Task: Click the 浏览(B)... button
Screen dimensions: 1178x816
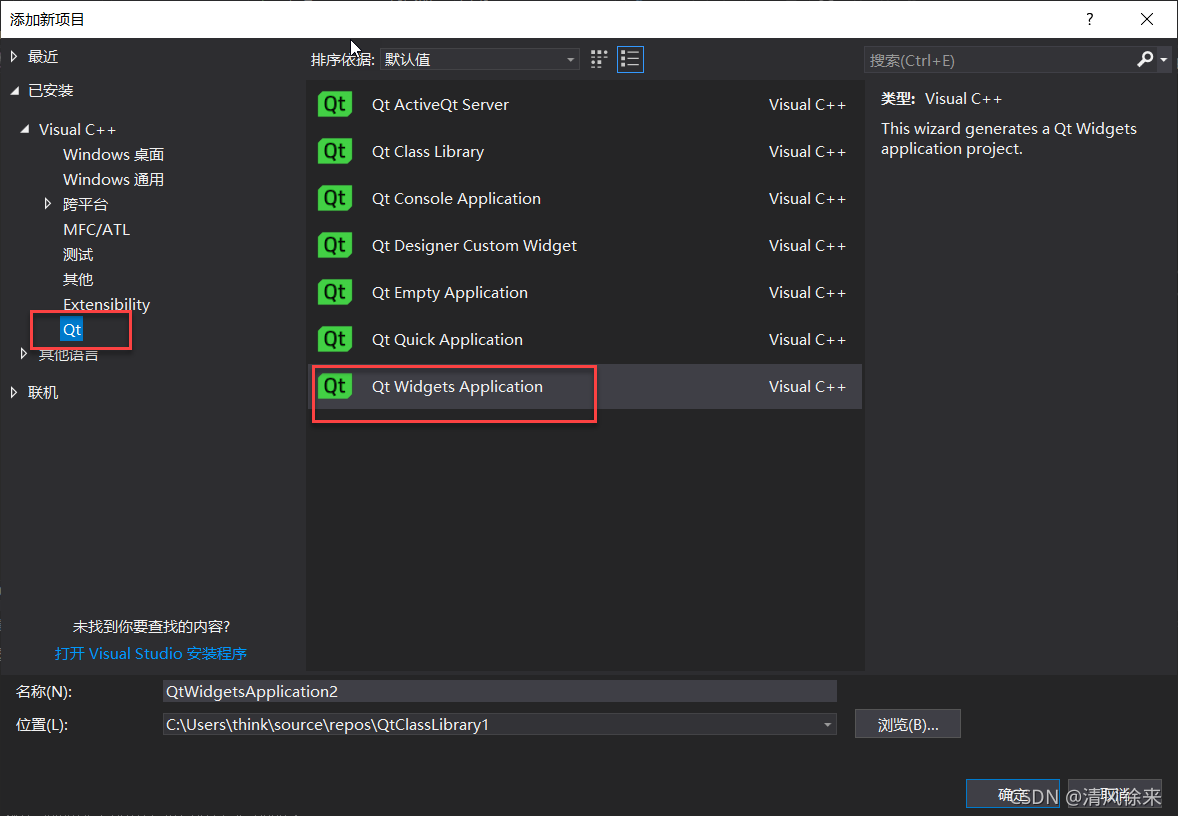Action: [x=908, y=724]
